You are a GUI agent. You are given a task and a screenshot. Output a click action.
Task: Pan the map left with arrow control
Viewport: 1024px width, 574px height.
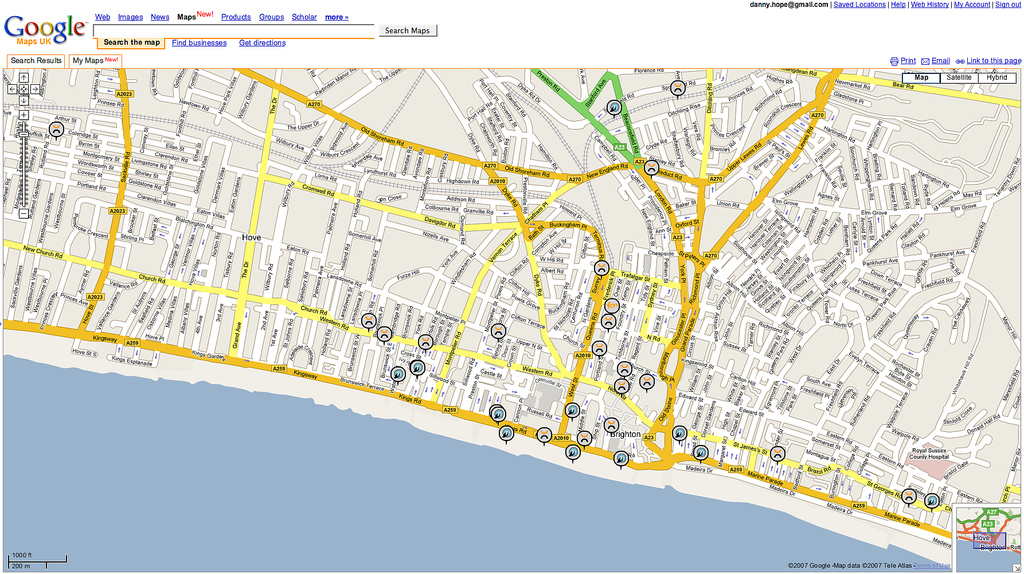coord(12,89)
